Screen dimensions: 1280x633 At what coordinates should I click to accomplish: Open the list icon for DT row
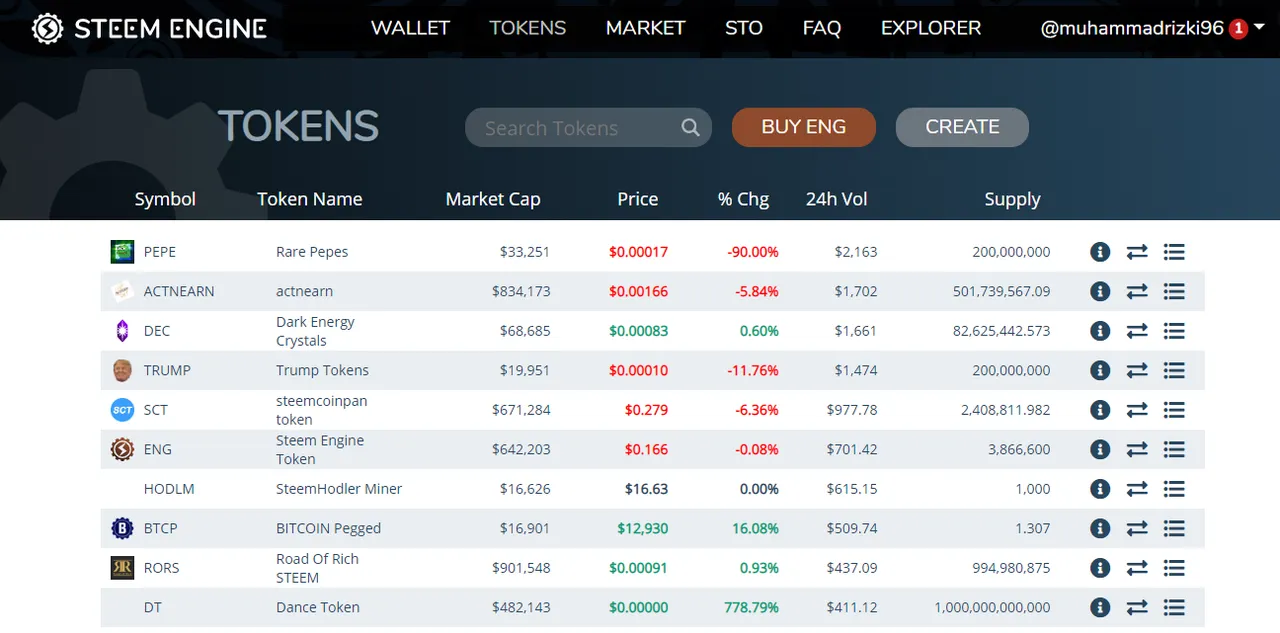pyautogui.click(x=1174, y=607)
